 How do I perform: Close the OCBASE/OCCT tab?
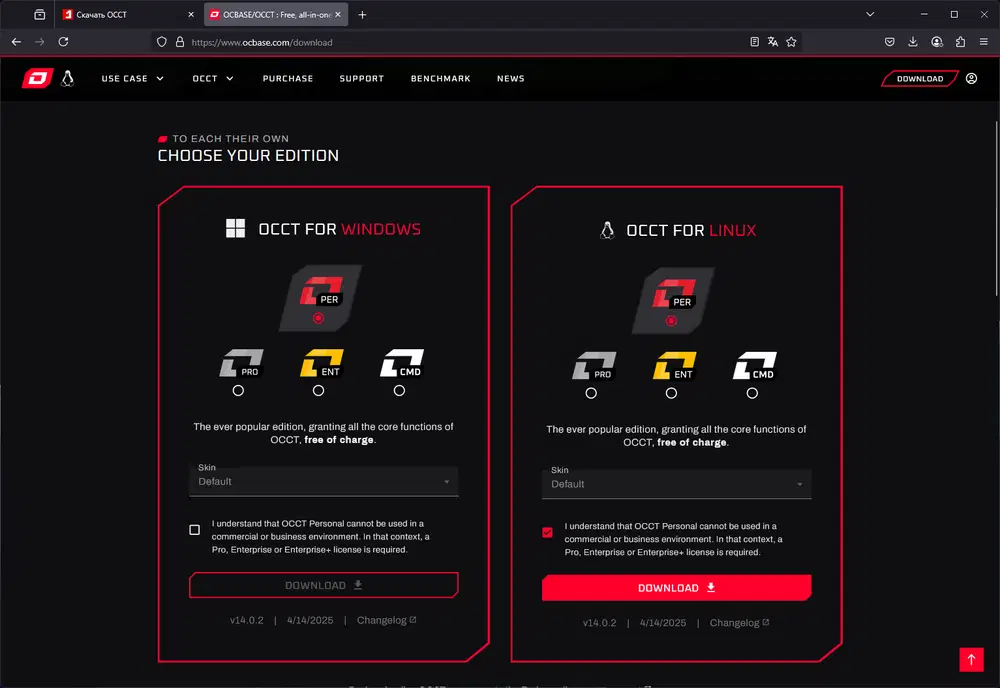[x=338, y=15]
